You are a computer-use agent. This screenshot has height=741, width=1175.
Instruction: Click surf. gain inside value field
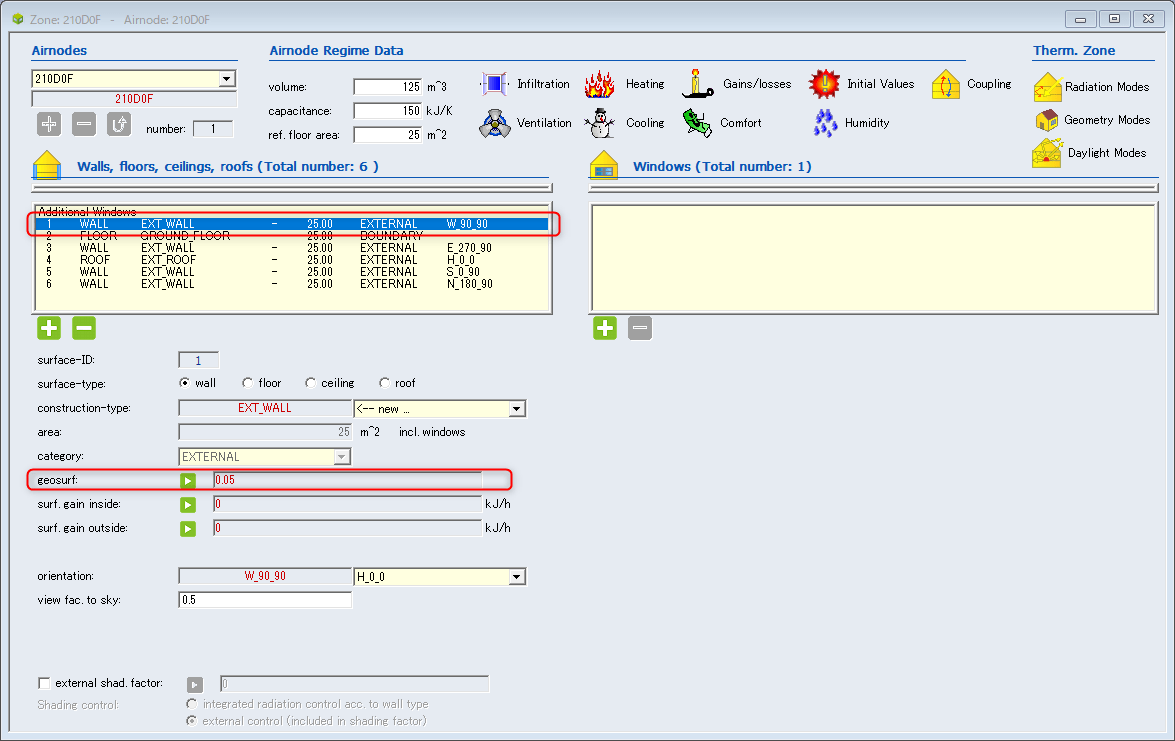click(348, 504)
